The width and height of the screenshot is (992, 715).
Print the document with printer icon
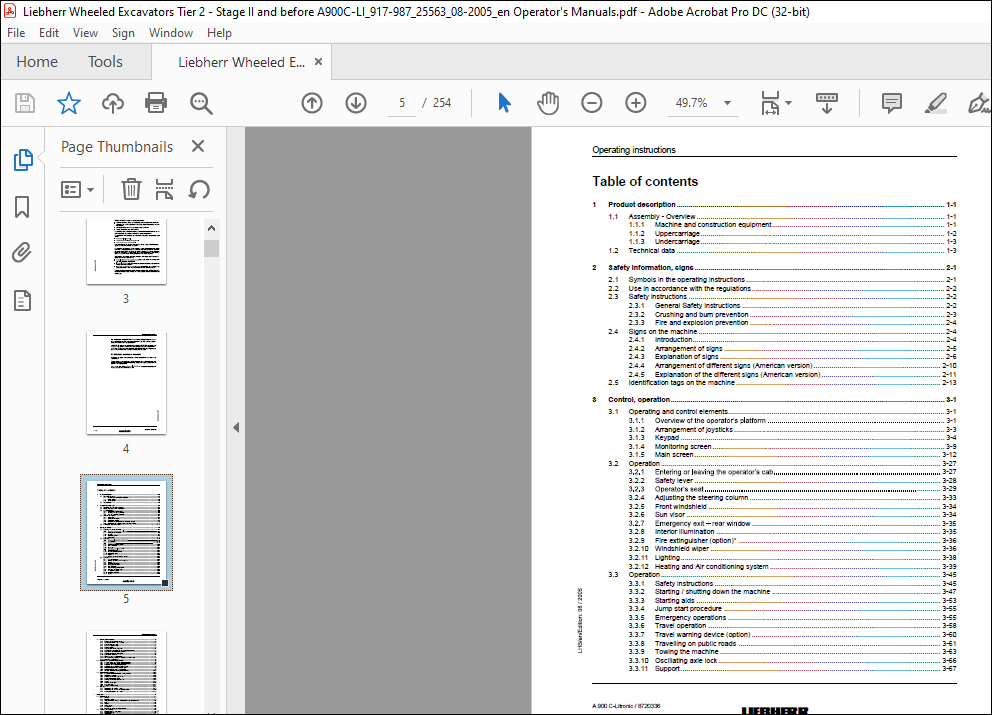(x=156, y=103)
